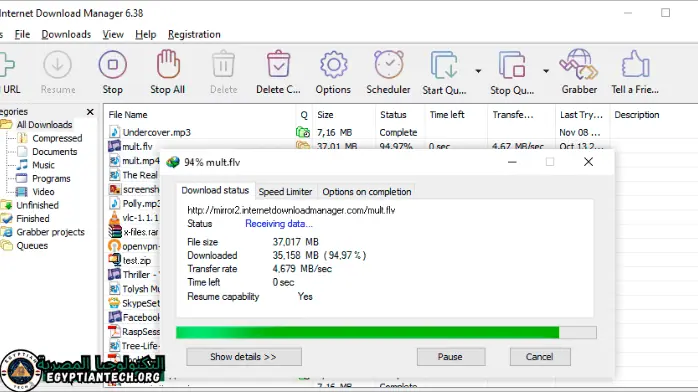Select Video category
Screen dimensions: 698x392
tap(43, 192)
